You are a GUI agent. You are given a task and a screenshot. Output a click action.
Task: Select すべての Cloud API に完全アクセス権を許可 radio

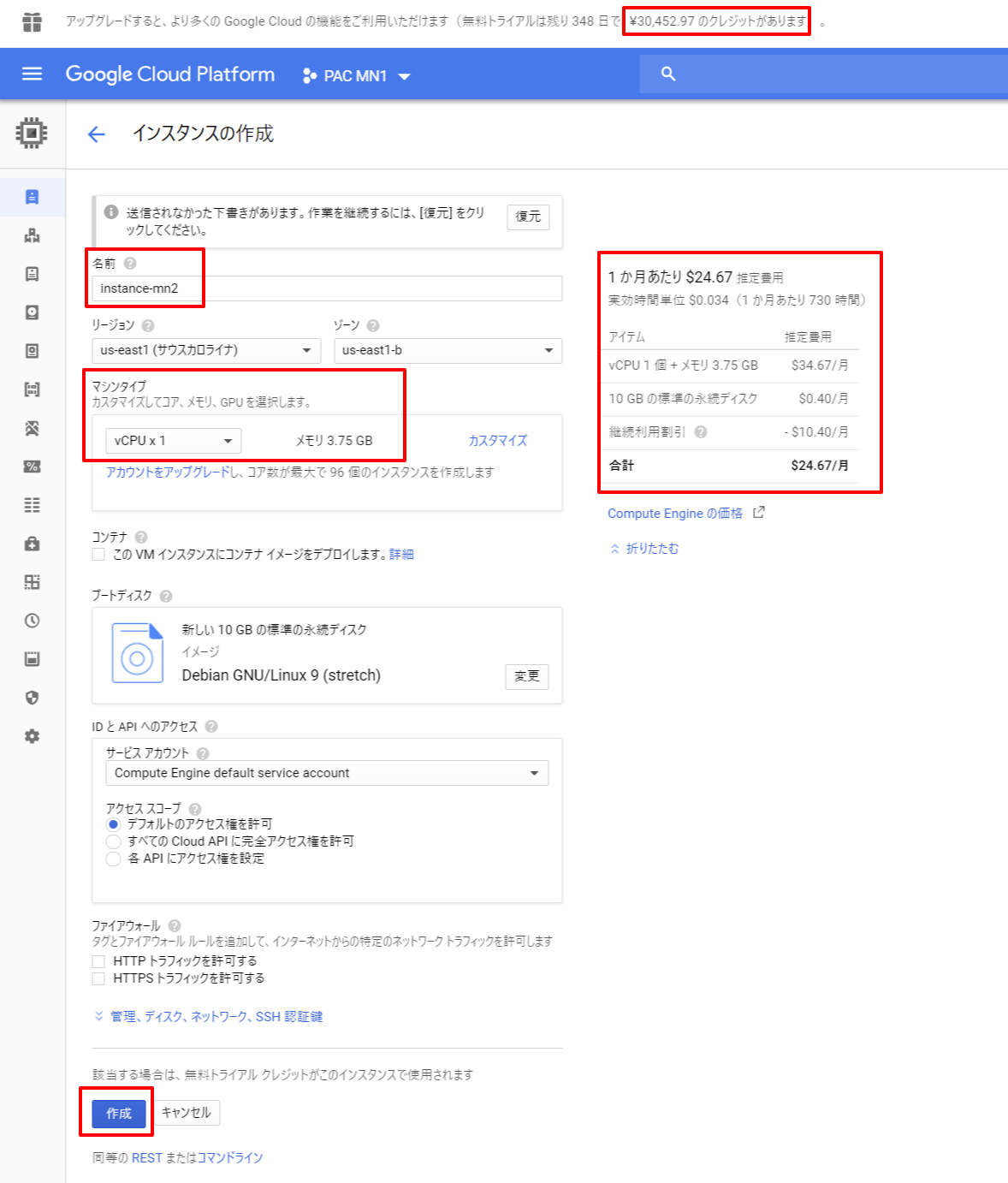tap(113, 841)
